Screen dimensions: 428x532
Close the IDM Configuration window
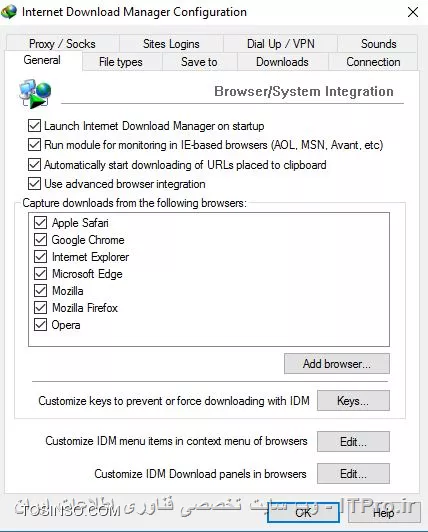413,12
